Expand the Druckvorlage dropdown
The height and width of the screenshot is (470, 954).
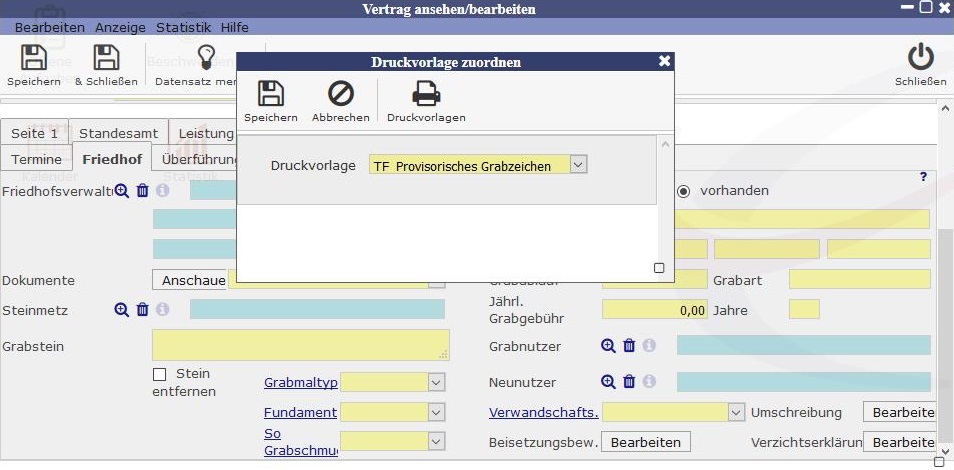coord(578,165)
